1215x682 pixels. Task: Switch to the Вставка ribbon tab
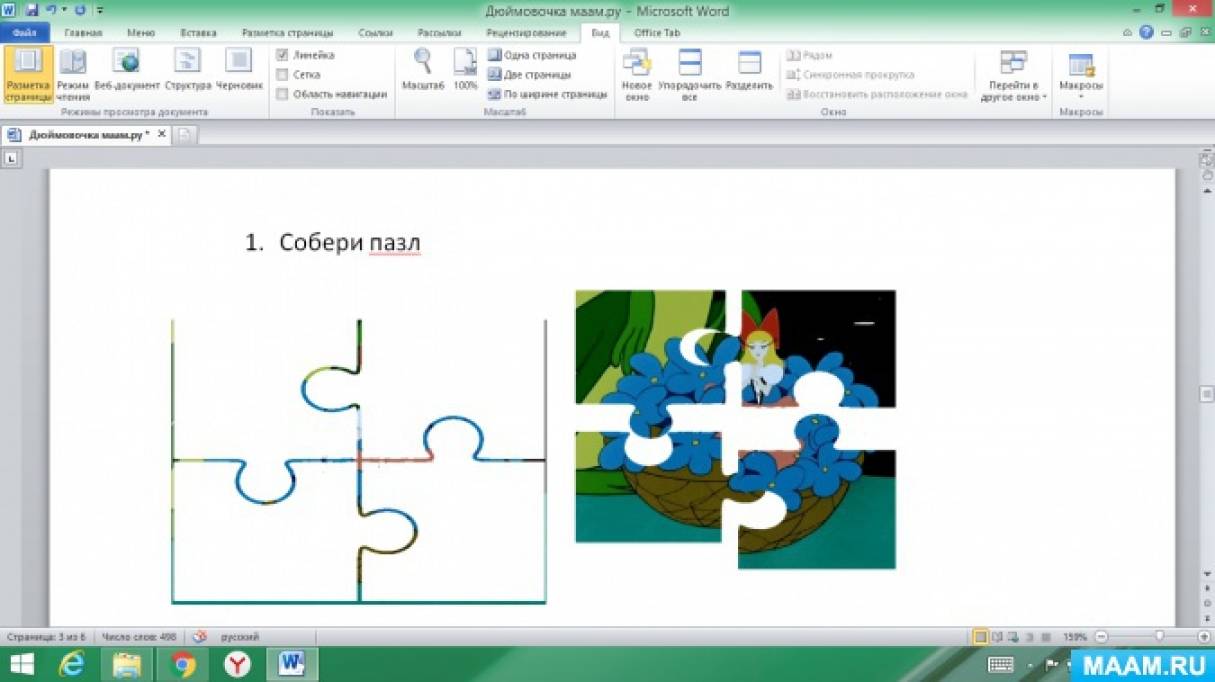198,32
